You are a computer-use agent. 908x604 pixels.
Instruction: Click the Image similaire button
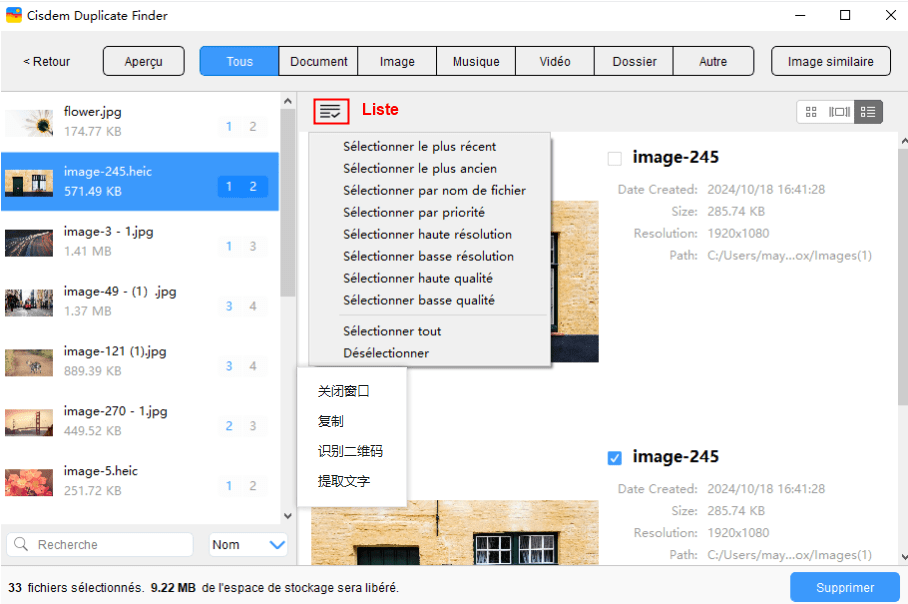pos(830,62)
